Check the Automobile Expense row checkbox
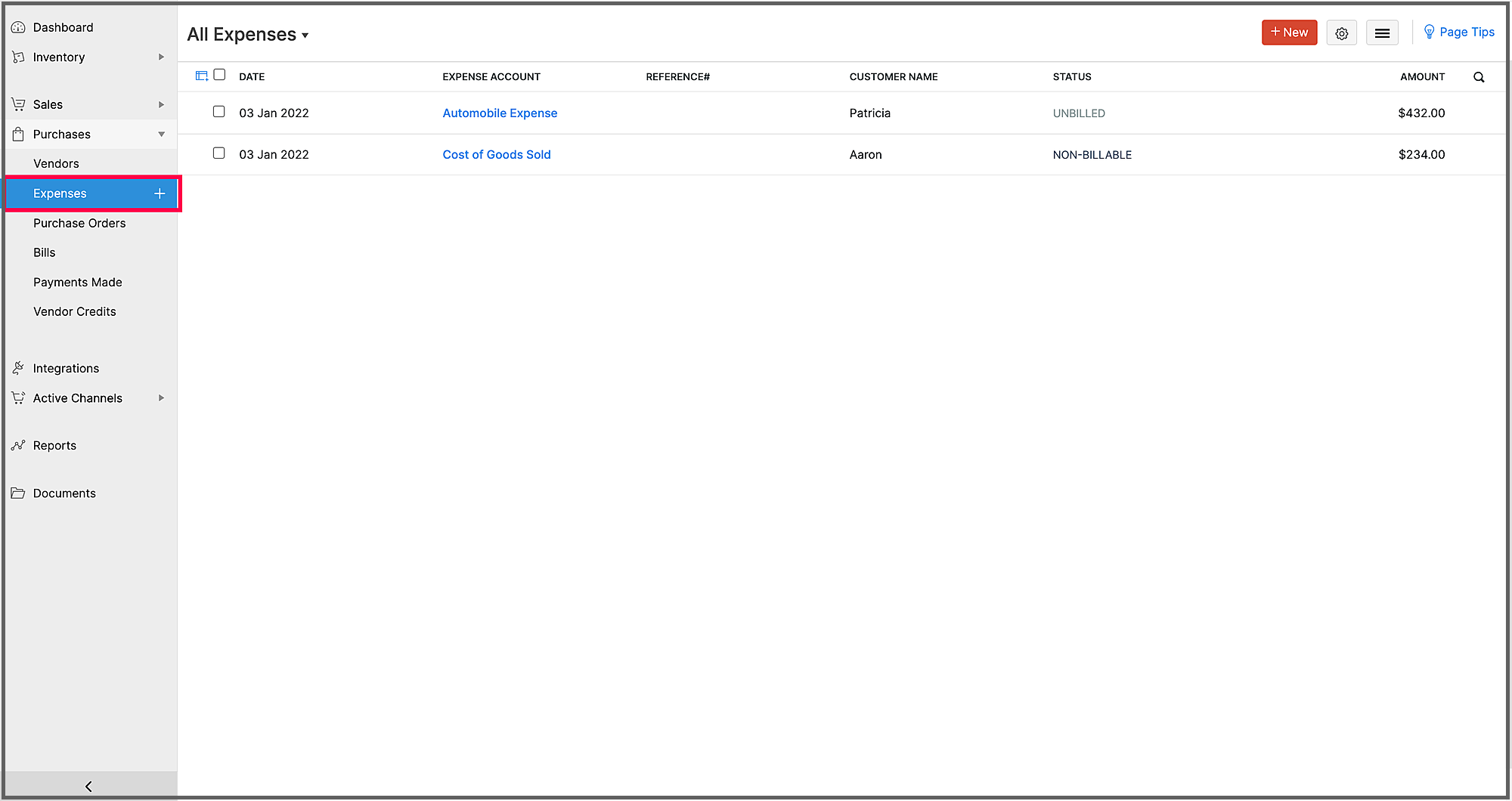Screen dimensions: 1512x801 [219, 112]
